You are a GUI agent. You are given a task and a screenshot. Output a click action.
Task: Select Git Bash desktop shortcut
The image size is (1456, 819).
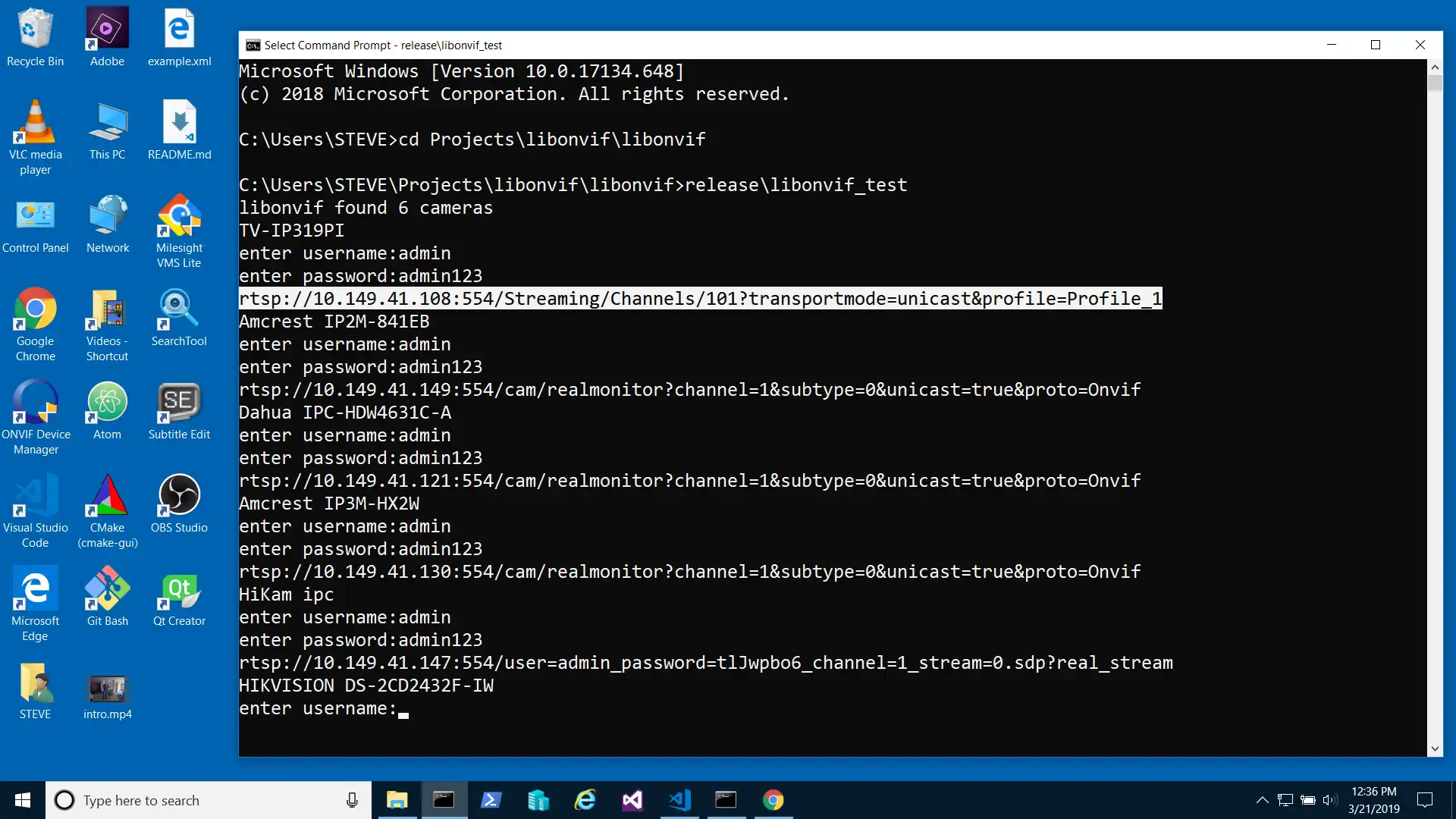[107, 597]
